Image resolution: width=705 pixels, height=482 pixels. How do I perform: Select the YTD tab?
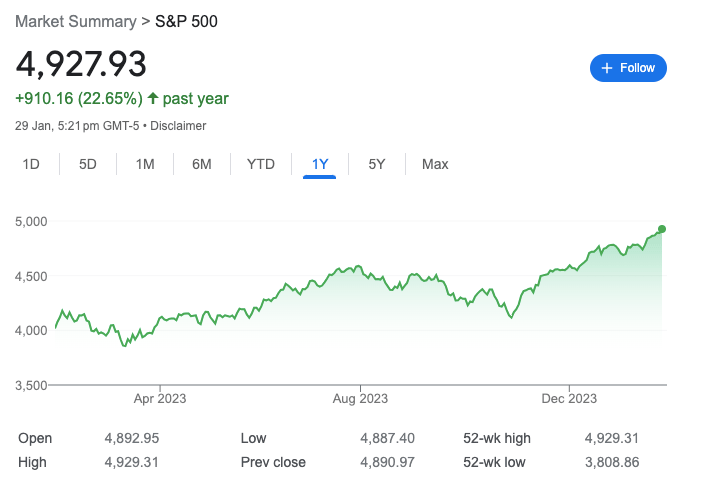click(260, 164)
